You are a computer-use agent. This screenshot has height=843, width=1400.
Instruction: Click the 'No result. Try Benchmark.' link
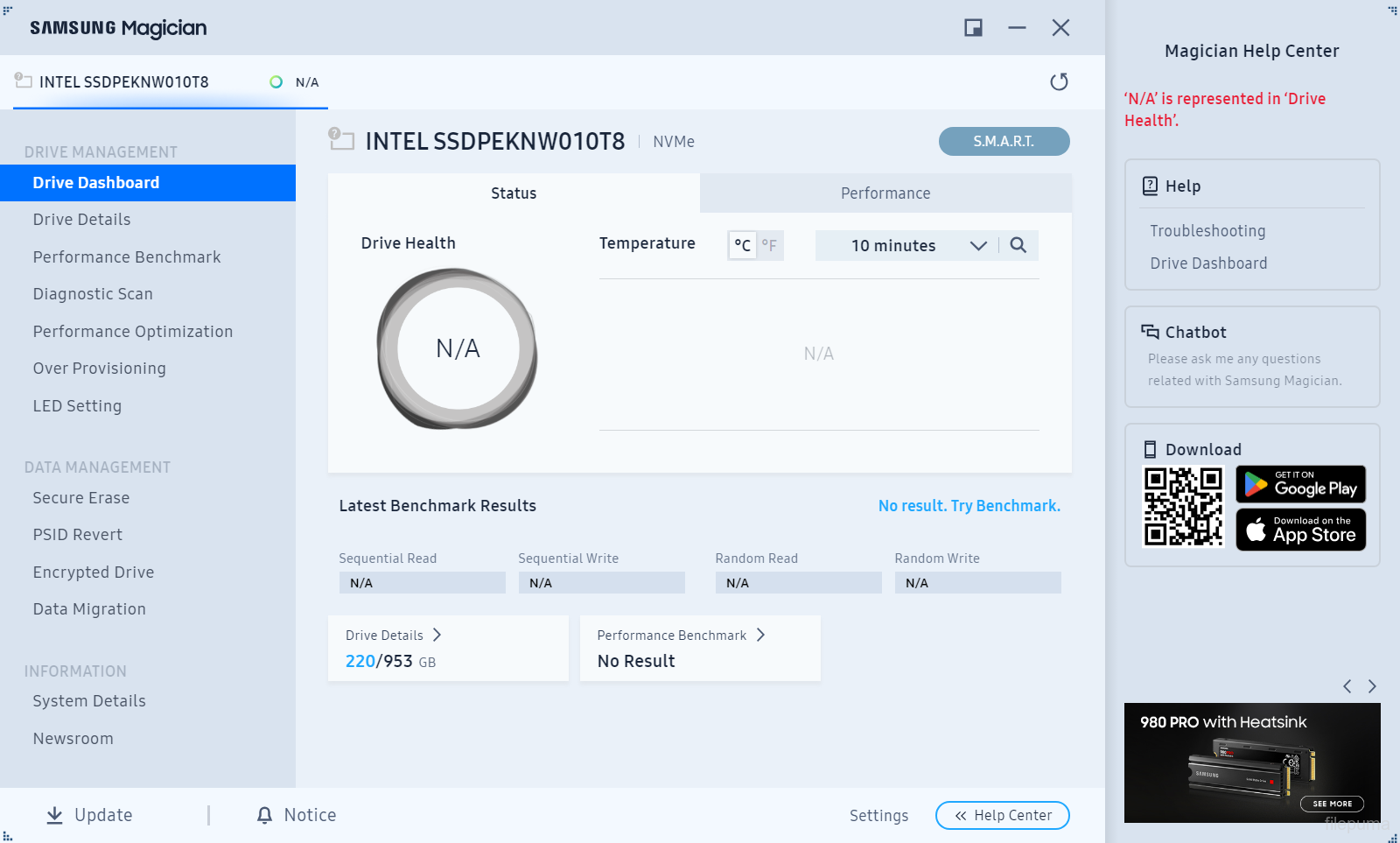[x=969, y=506]
